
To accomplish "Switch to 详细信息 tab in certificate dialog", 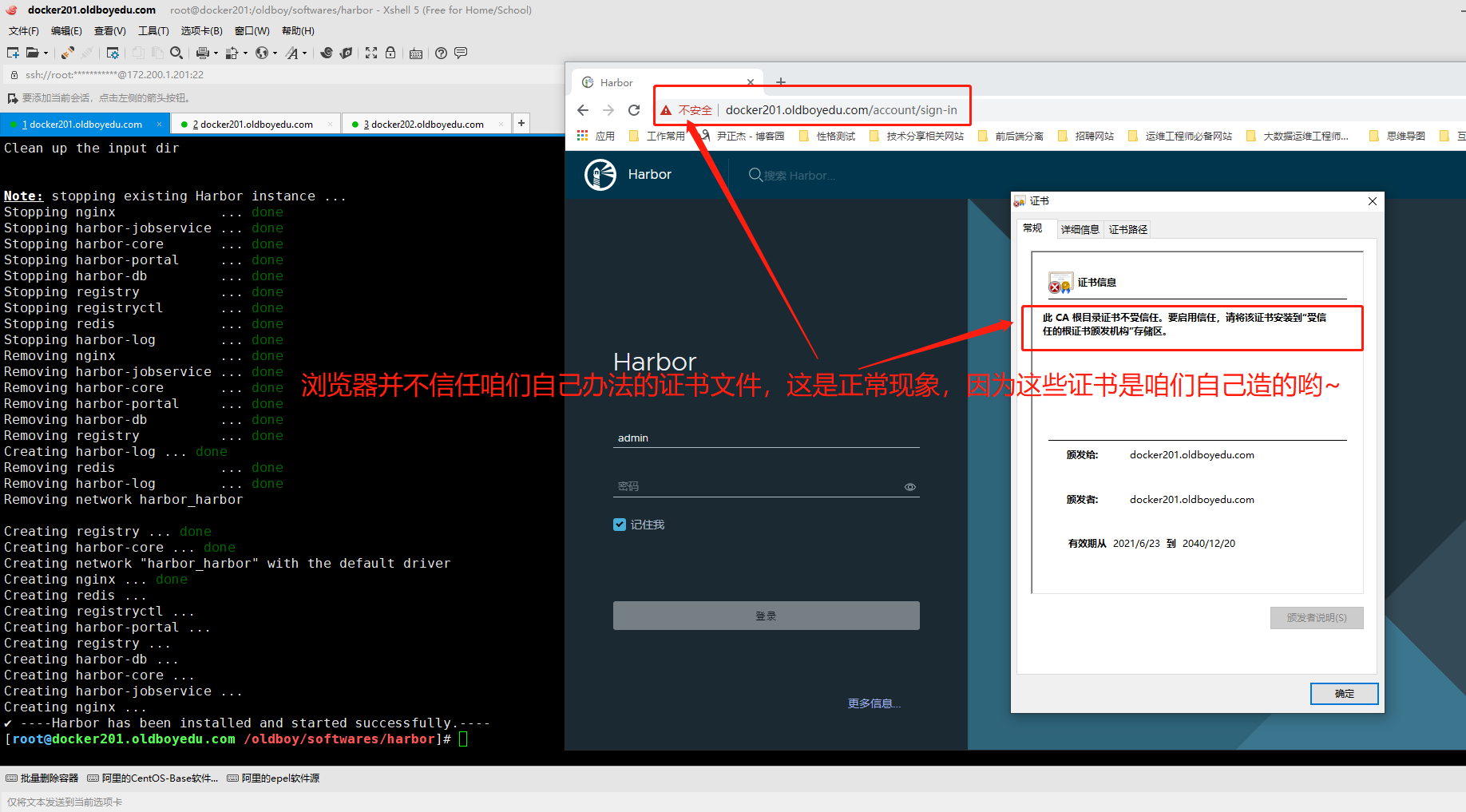I will coord(1080,229).
